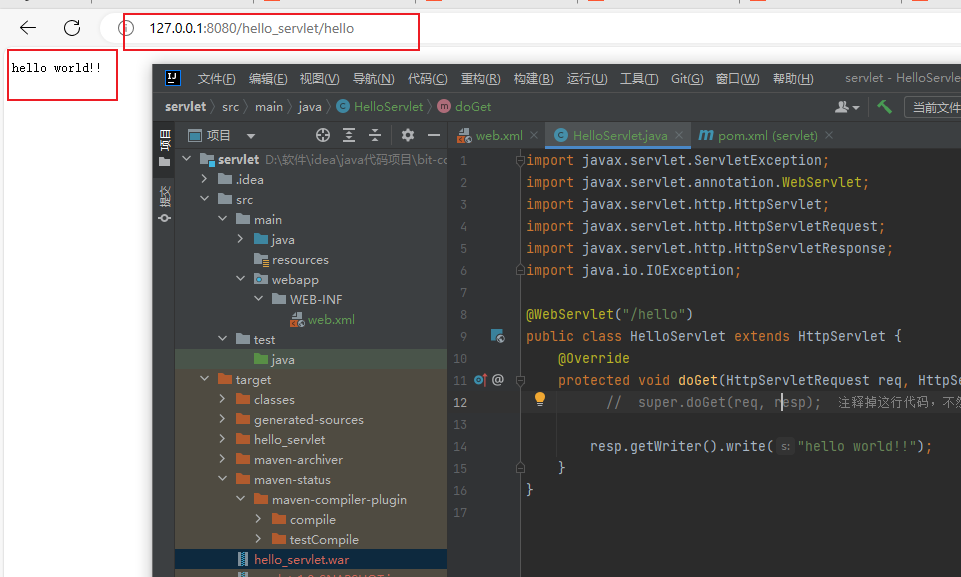Image resolution: width=961 pixels, height=577 pixels.
Task: Expand the classes folder
Action: tap(222, 399)
